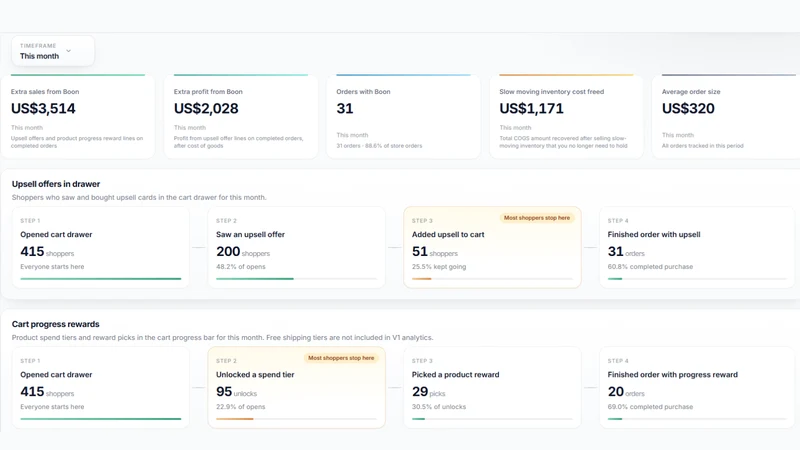The height and width of the screenshot is (450, 800).
Task: Click the 51 shoppers value
Action: click(x=435, y=252)
